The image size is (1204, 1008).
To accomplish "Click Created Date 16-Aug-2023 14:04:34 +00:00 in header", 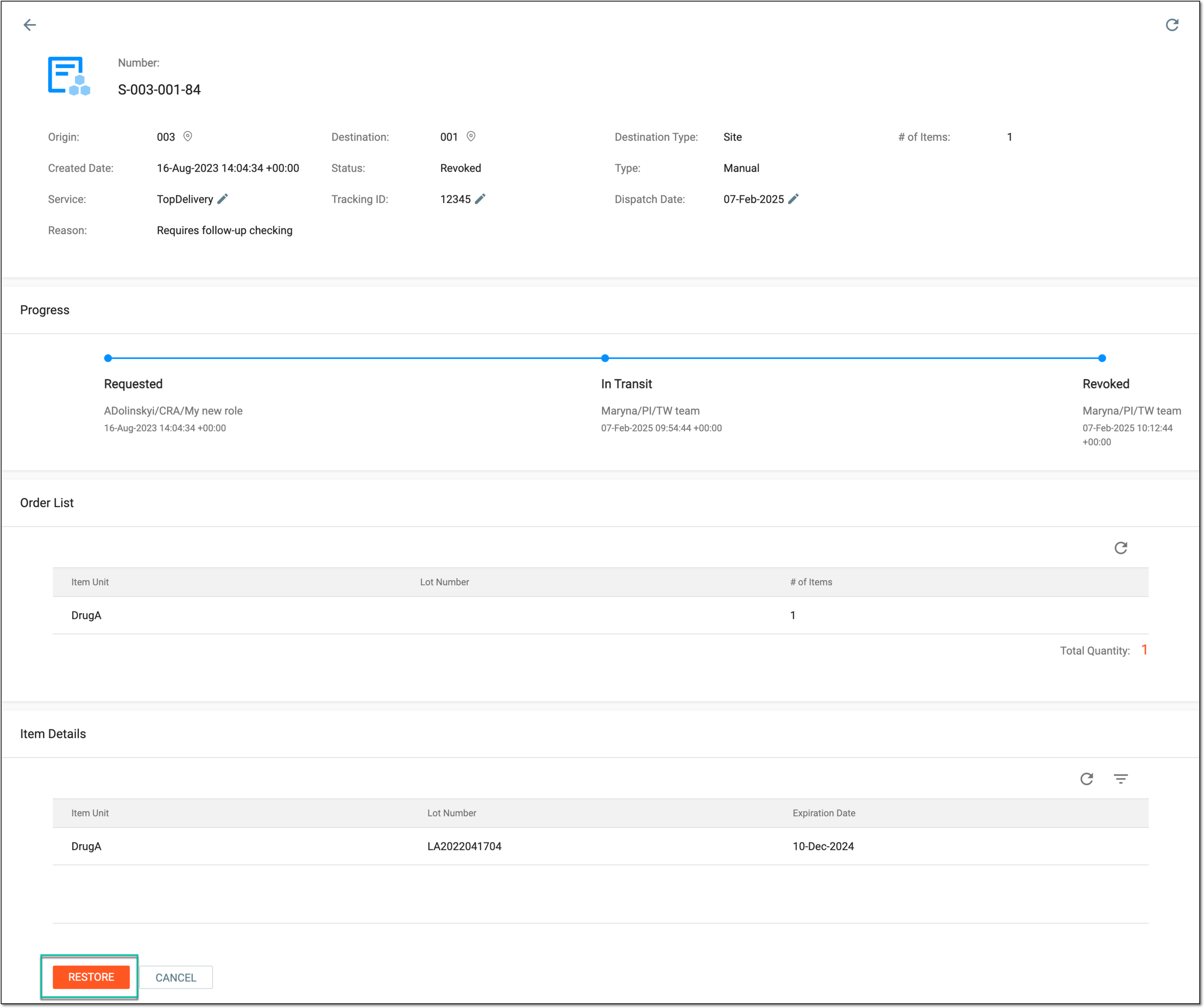I will pyautogui.click(x=228, y=168).
